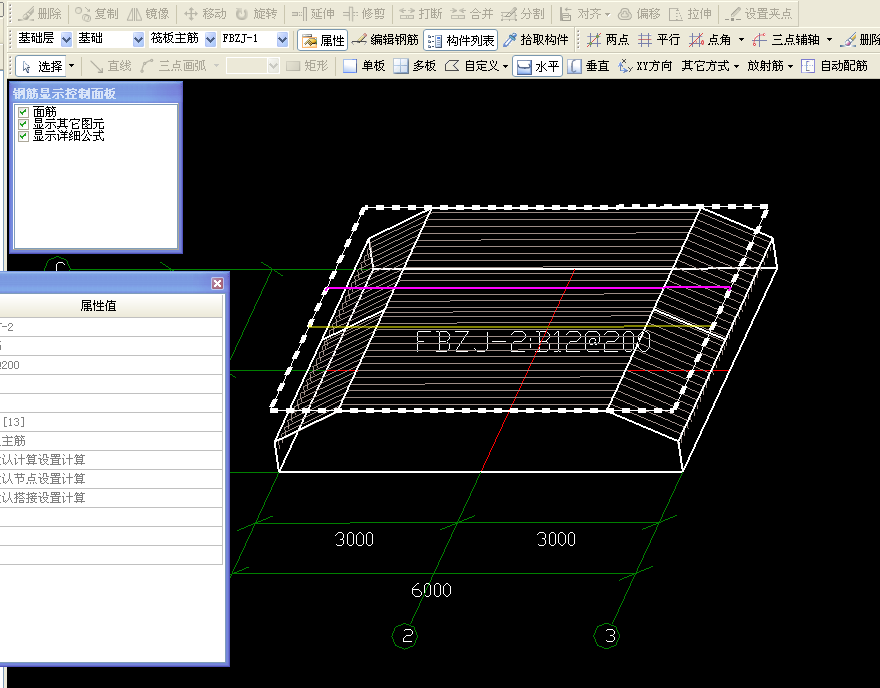Viewport: 880px width, 688px height.
Task: Select the 移动 (move) tool
Action: (x=205, y=13)
